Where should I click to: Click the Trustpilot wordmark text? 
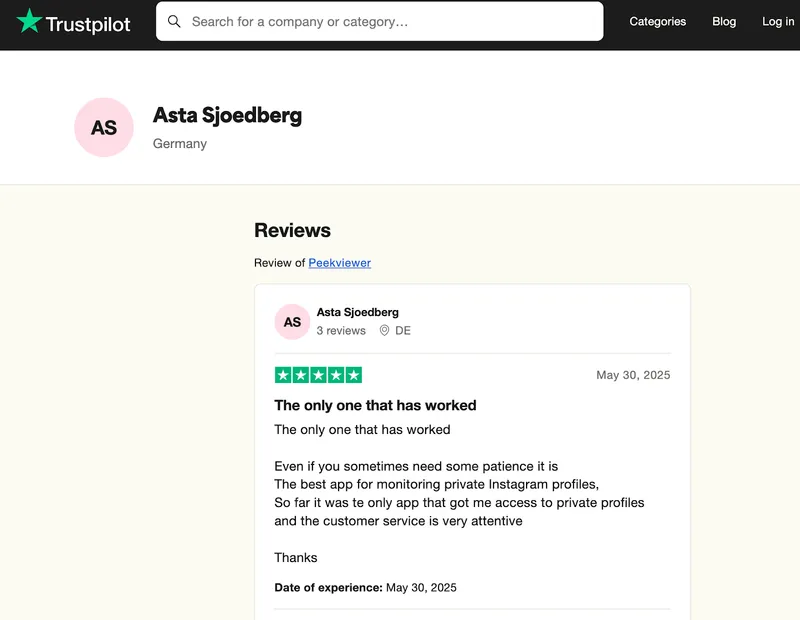click(88, 24)
